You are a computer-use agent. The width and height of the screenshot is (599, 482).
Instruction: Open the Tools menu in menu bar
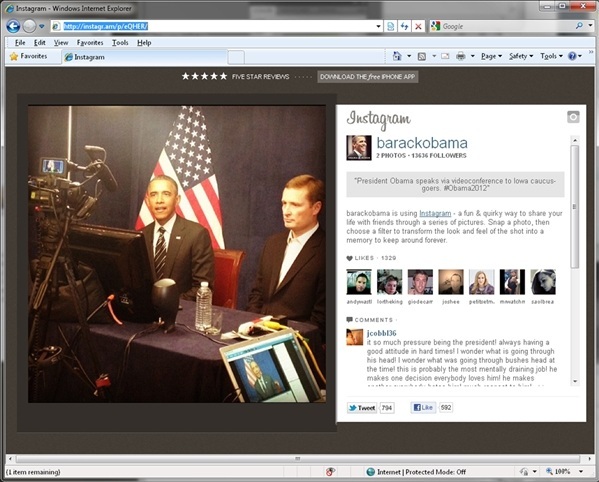[x=120, y=43]
